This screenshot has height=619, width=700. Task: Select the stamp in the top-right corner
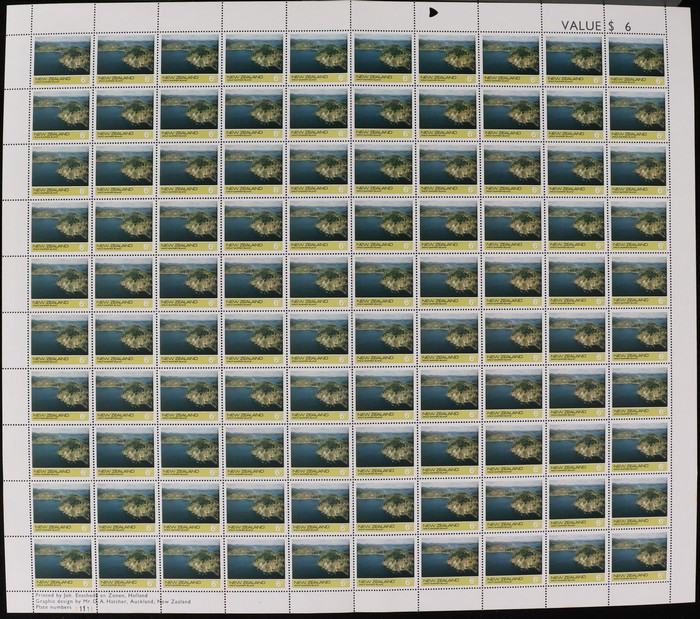636,58
